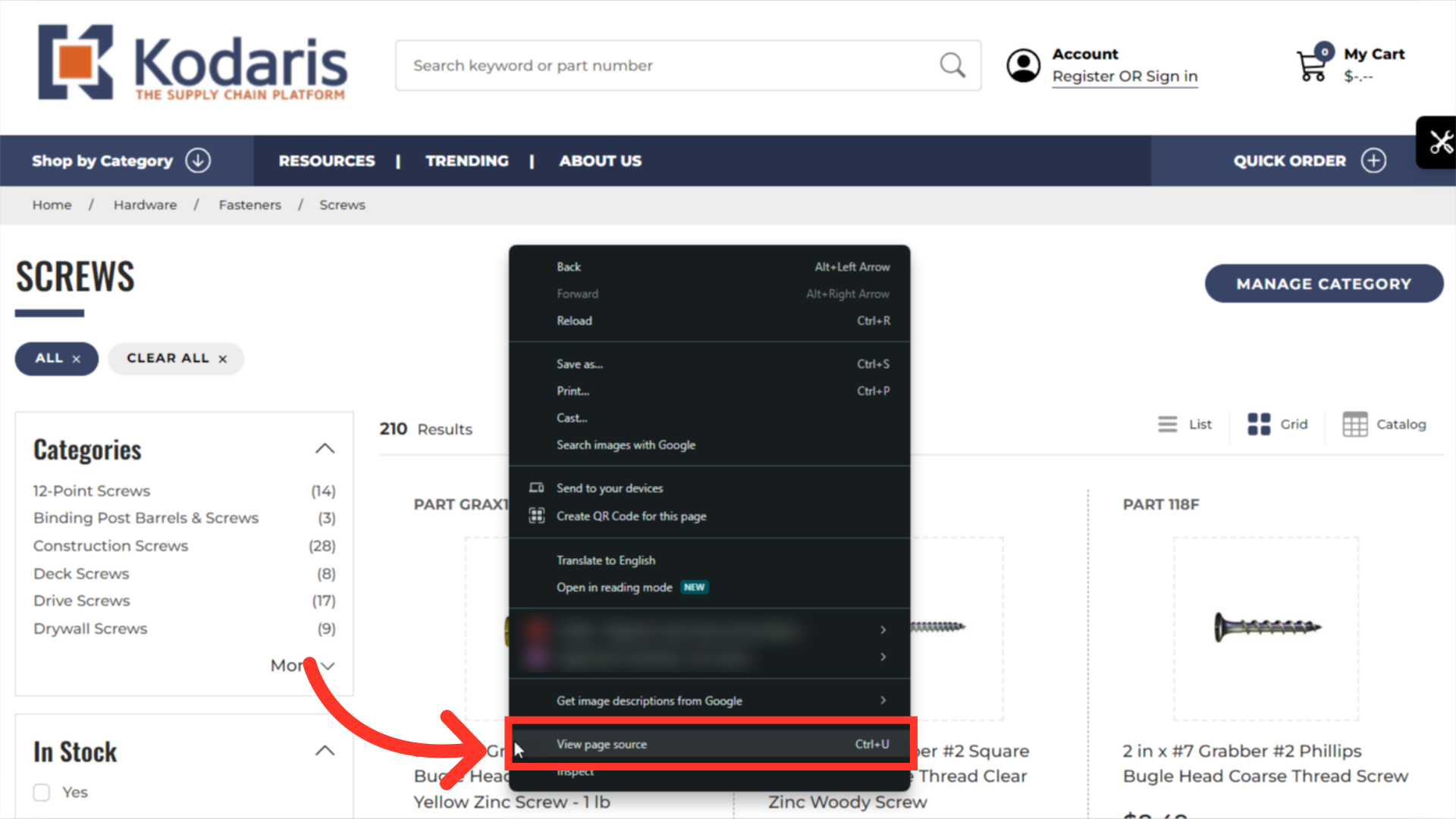Click CLEAR ALL filter chip
This screenshot has width=1456, height=819.
pyautogui.click(x=176, y=359)
